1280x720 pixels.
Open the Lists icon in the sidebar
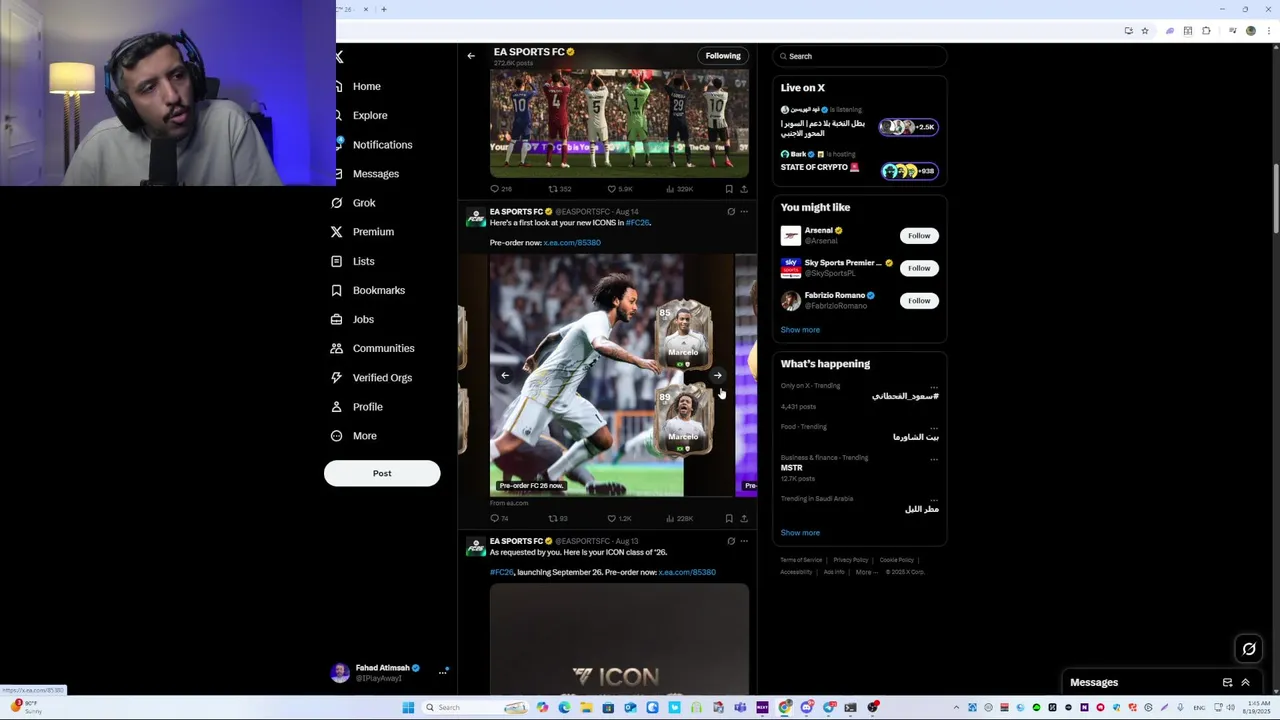(337, 261)
